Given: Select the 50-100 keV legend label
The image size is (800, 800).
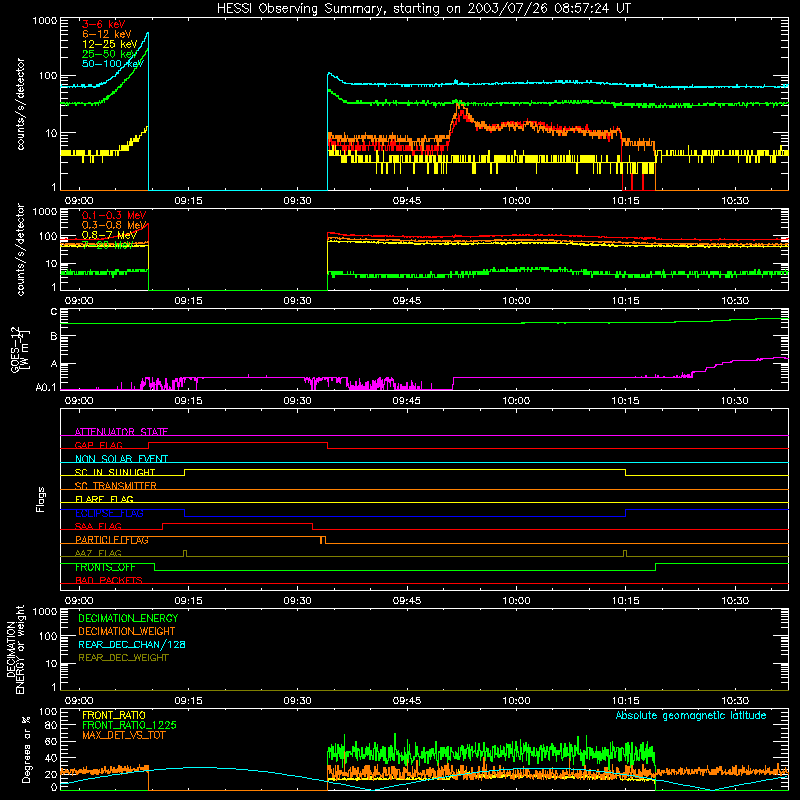Looking at the screenshot, I should 113,63.
